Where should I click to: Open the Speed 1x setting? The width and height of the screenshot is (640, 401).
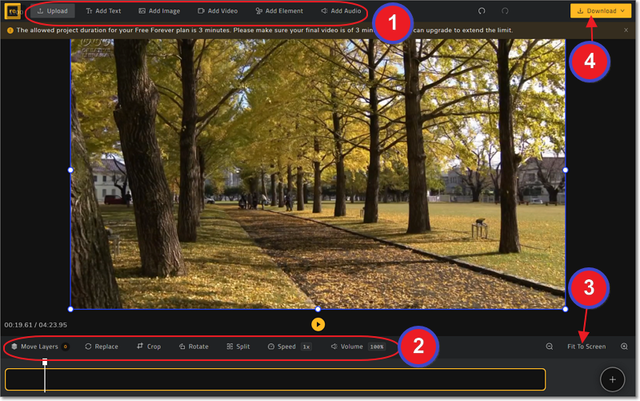click(289, 346)
